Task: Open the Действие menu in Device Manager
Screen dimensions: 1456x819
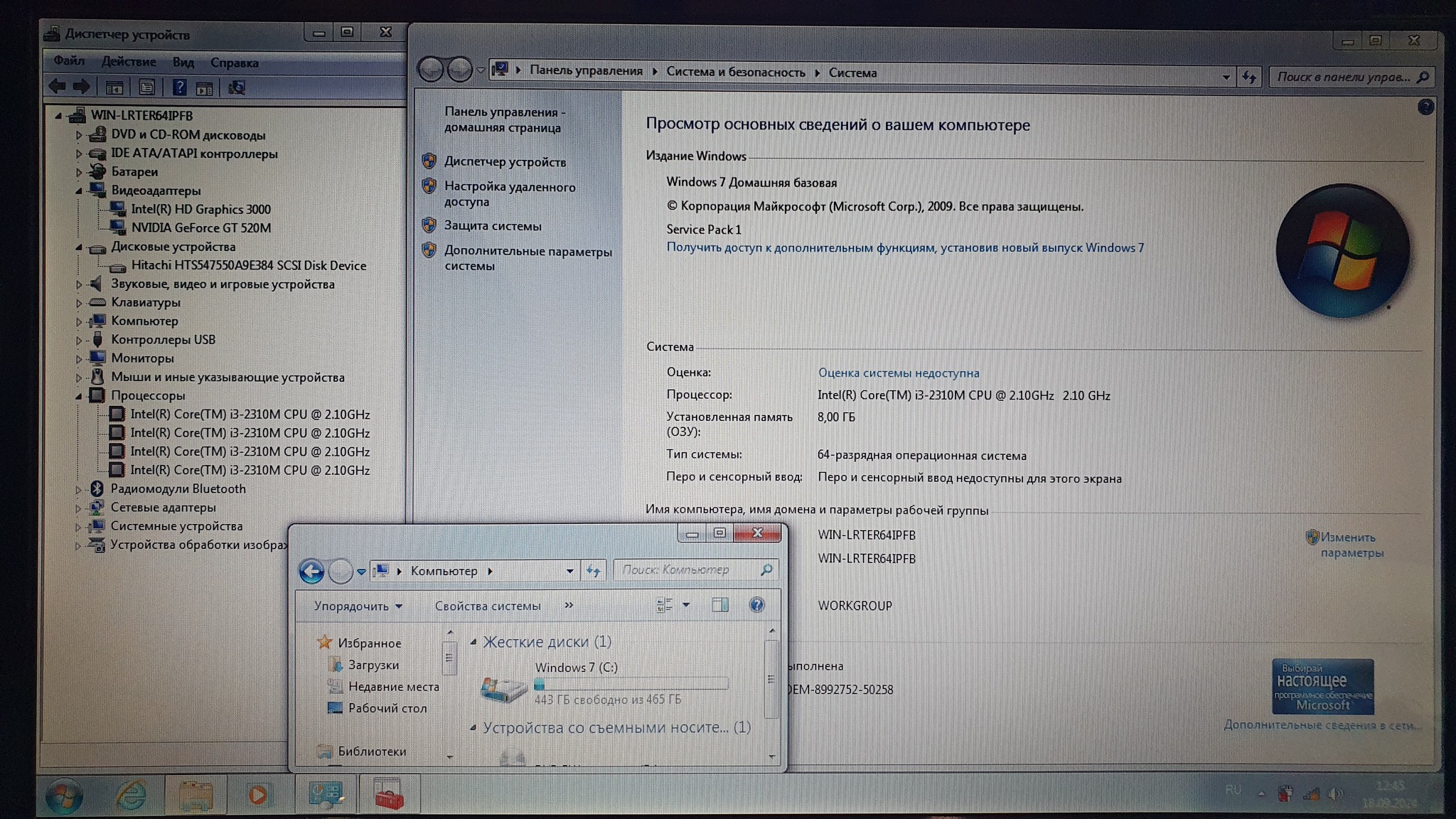Action: pos(129,62)
